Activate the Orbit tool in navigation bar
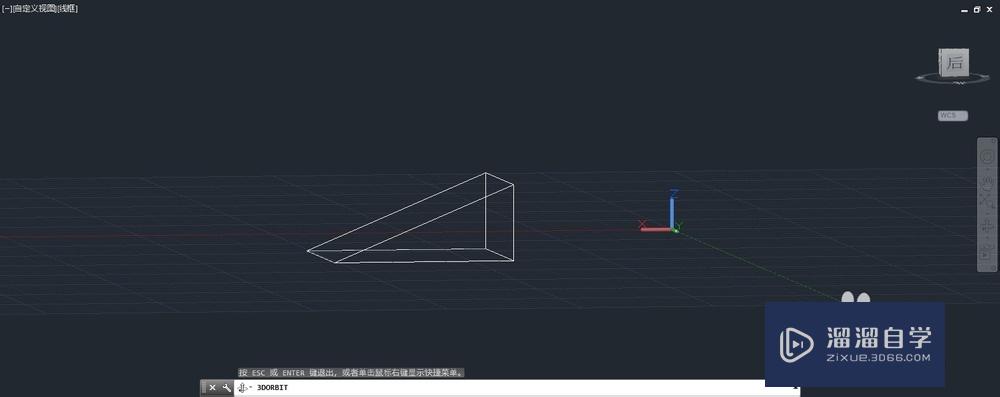Viewport: 1000px width, 397px height. 987,227
